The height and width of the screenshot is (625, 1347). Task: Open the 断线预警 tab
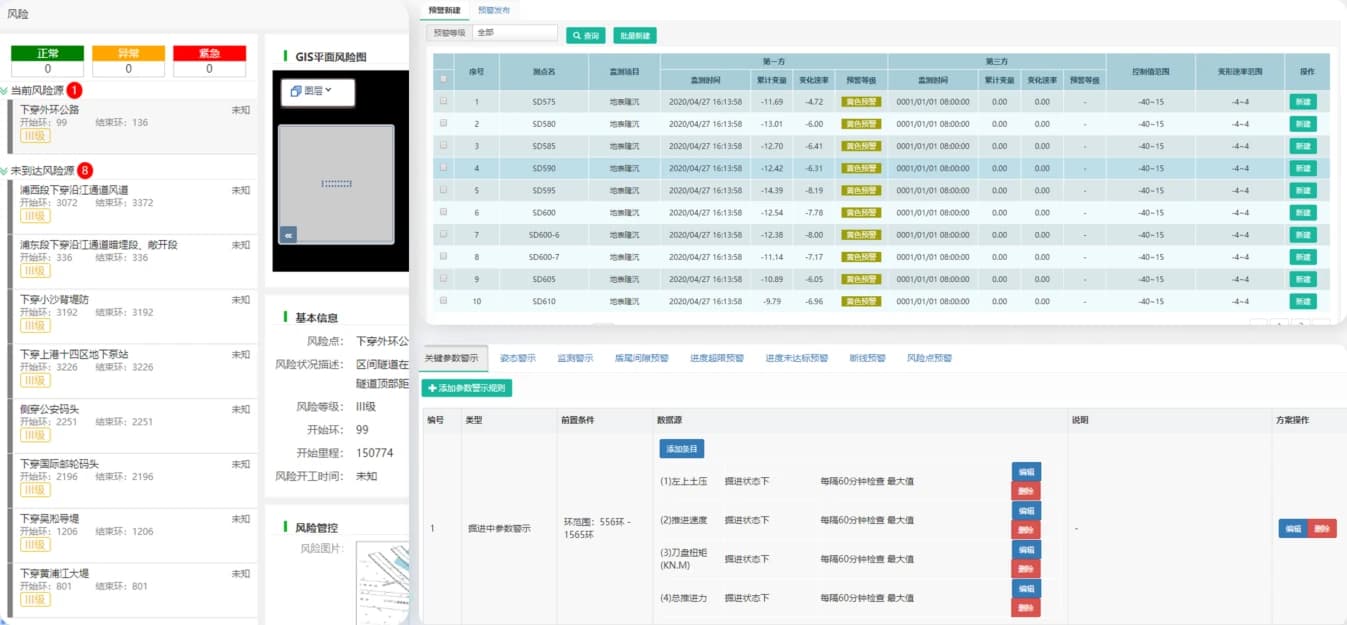(x=867, y=358)
